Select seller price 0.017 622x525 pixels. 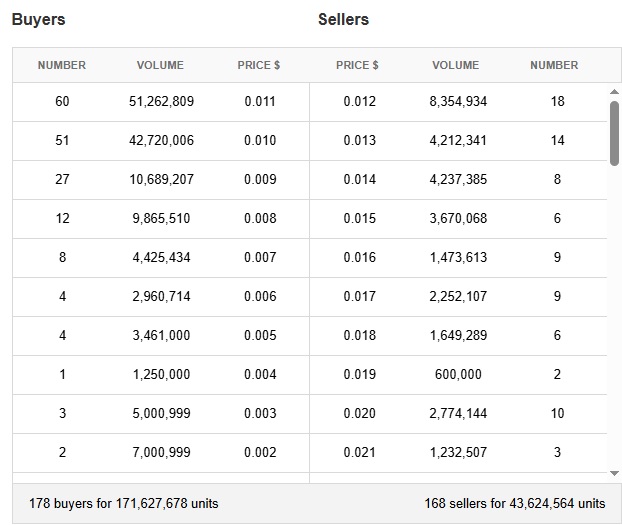(359, 296)
